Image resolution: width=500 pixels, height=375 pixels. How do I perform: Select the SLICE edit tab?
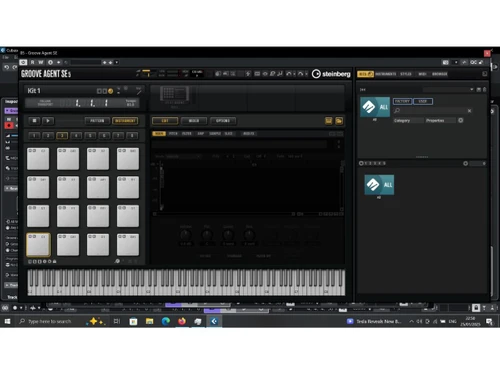(228, 133)
